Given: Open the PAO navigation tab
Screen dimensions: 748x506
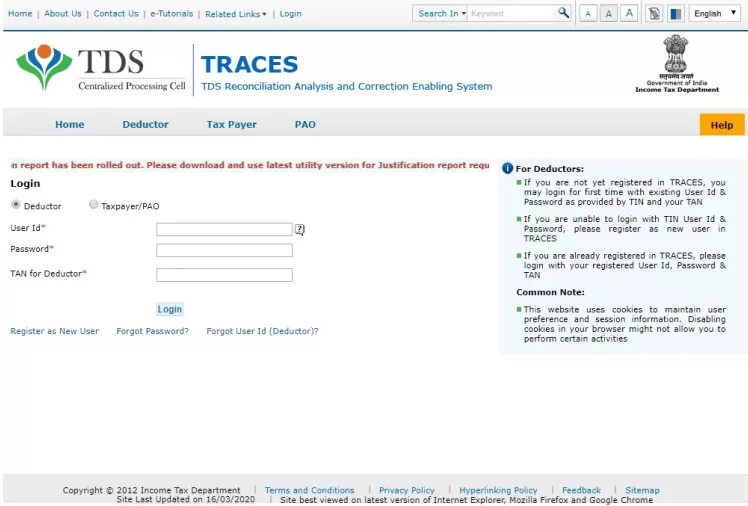Looking at the screenshot, I should point(305,124).
